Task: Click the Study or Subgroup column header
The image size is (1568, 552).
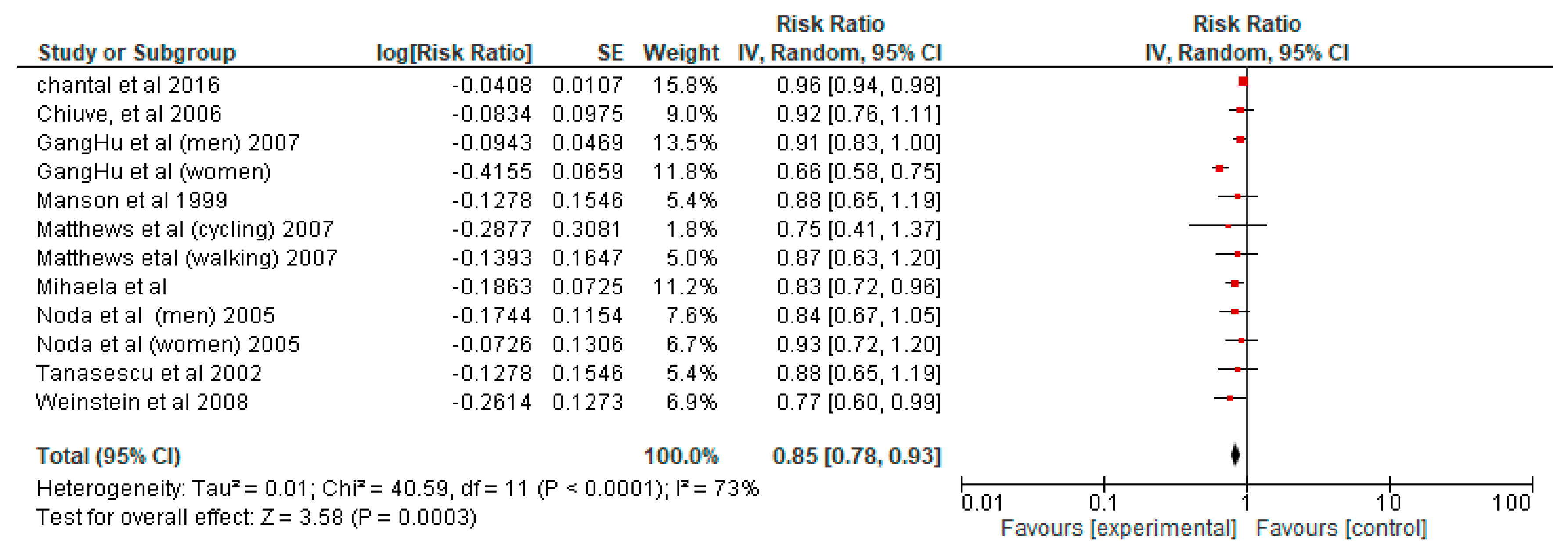Action: click(x=137, y=53)
